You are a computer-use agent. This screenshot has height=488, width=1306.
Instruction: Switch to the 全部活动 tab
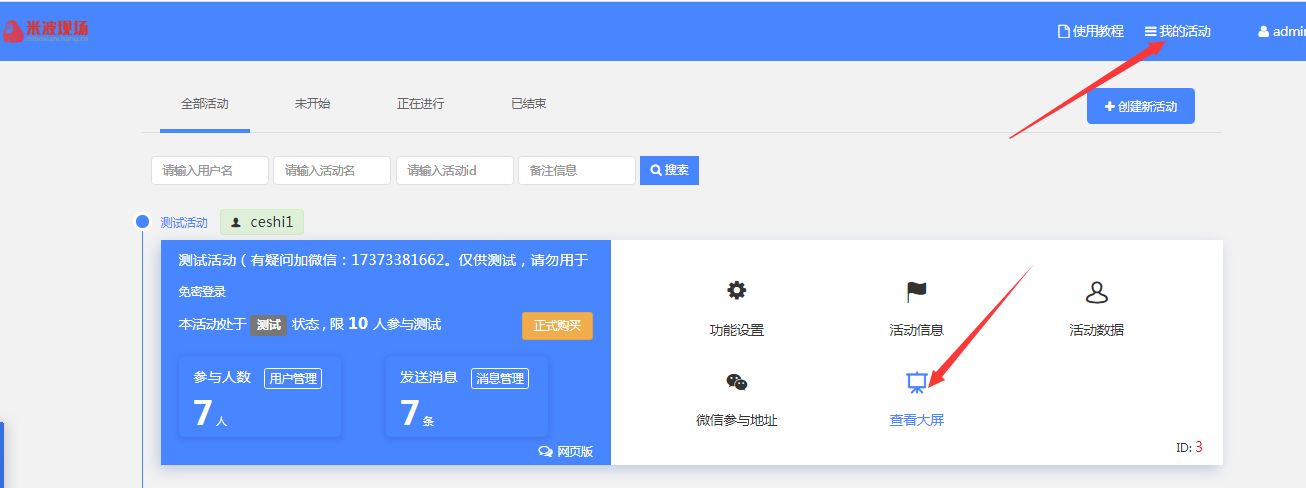pyautogui.click(x=204, y=104)
